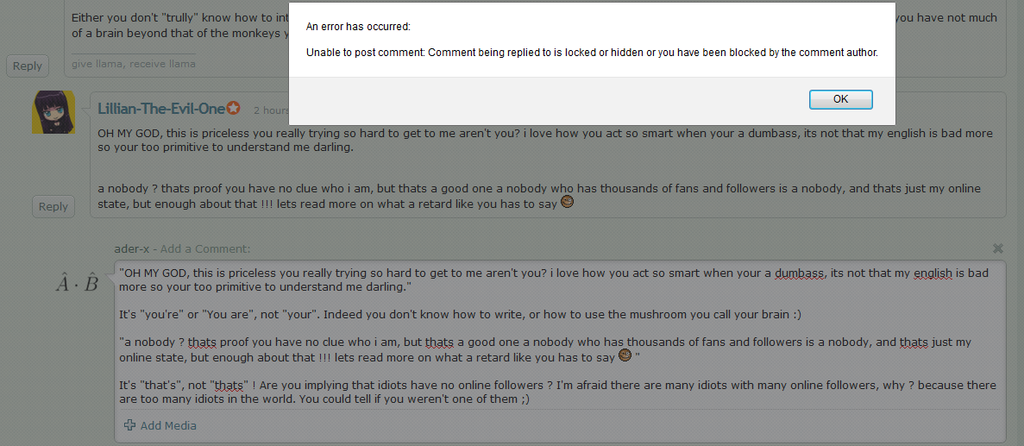Click the plus icon for Add Media
Image resolution: width=1024 pixels, height=446 pixels.
pos(130,425)
